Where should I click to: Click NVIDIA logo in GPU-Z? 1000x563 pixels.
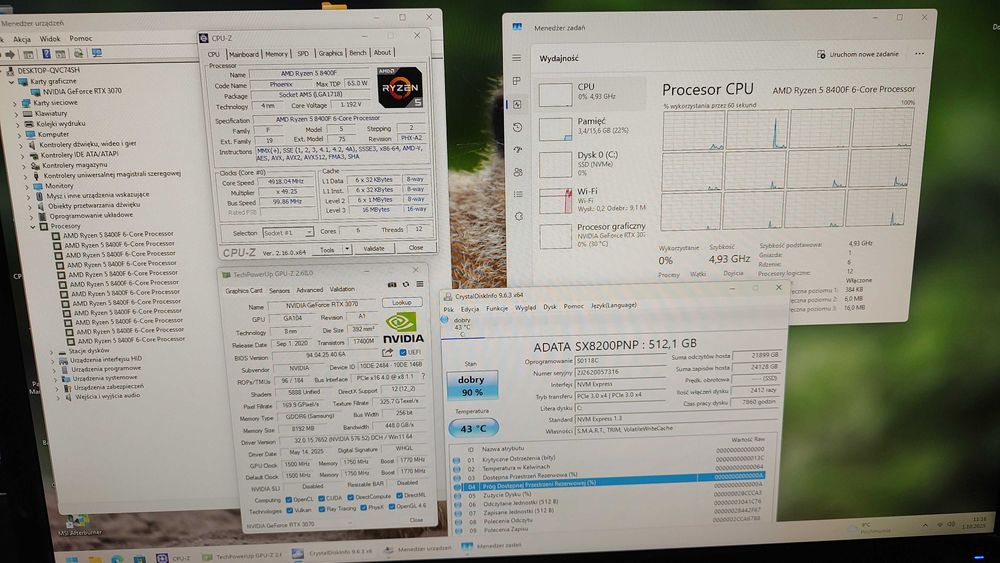[x=403, y=328]
